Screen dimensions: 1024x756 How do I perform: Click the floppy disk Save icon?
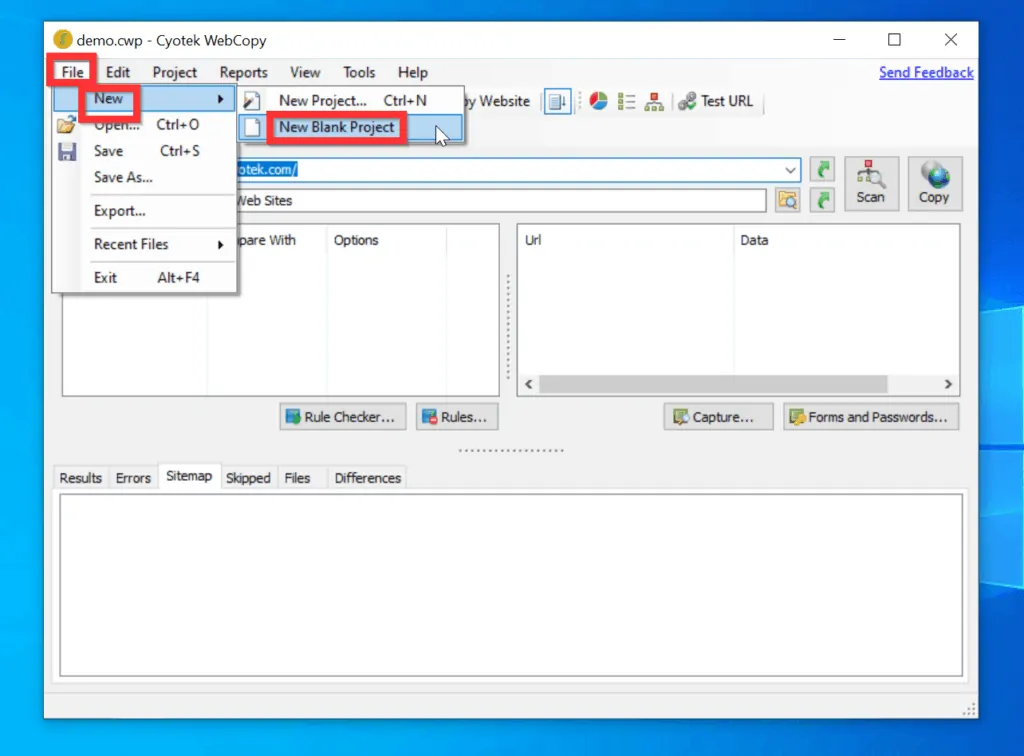pyautogui.click(x=67, y=151)
